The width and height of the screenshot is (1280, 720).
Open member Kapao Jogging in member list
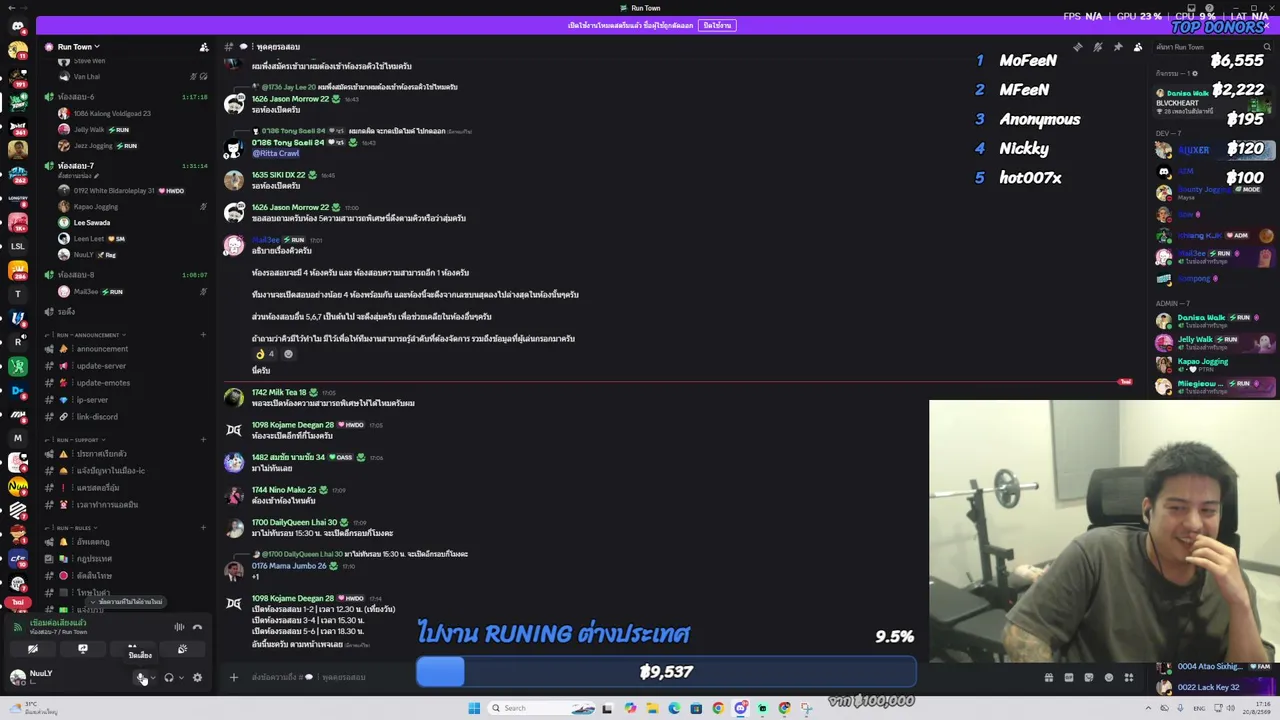tap(1214, 365)
